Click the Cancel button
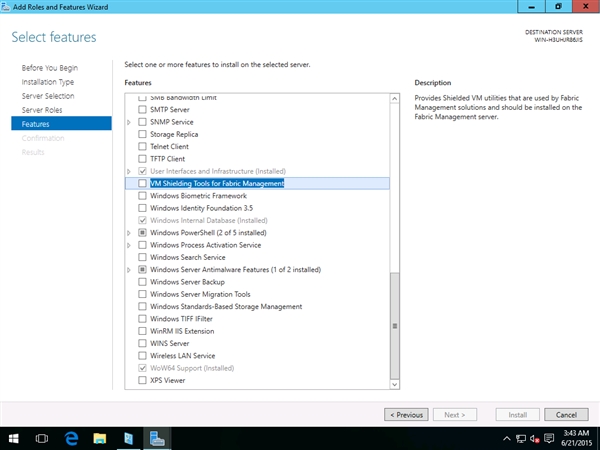The height and width of the screenshot is (450, 600). pos(566,415)
